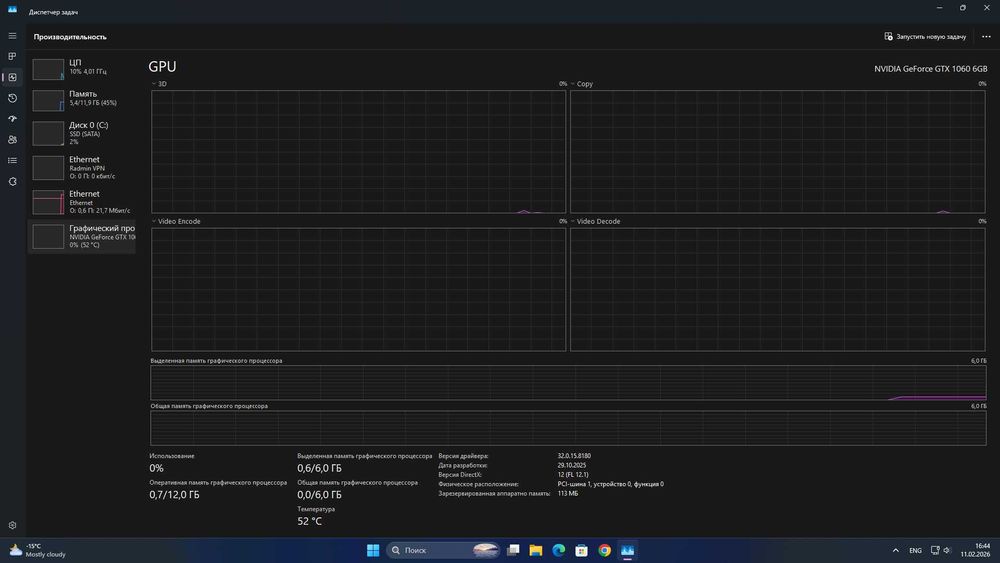Select the Память performance item
The image size is (1000, 563).
pos(82,99)
